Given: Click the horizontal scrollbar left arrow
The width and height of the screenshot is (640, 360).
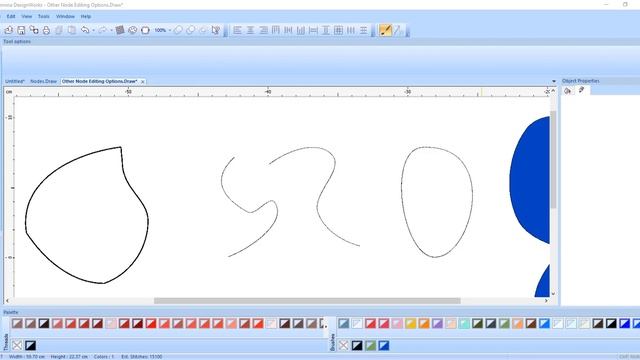Looking at the screenshot, I should pos(7,301).
